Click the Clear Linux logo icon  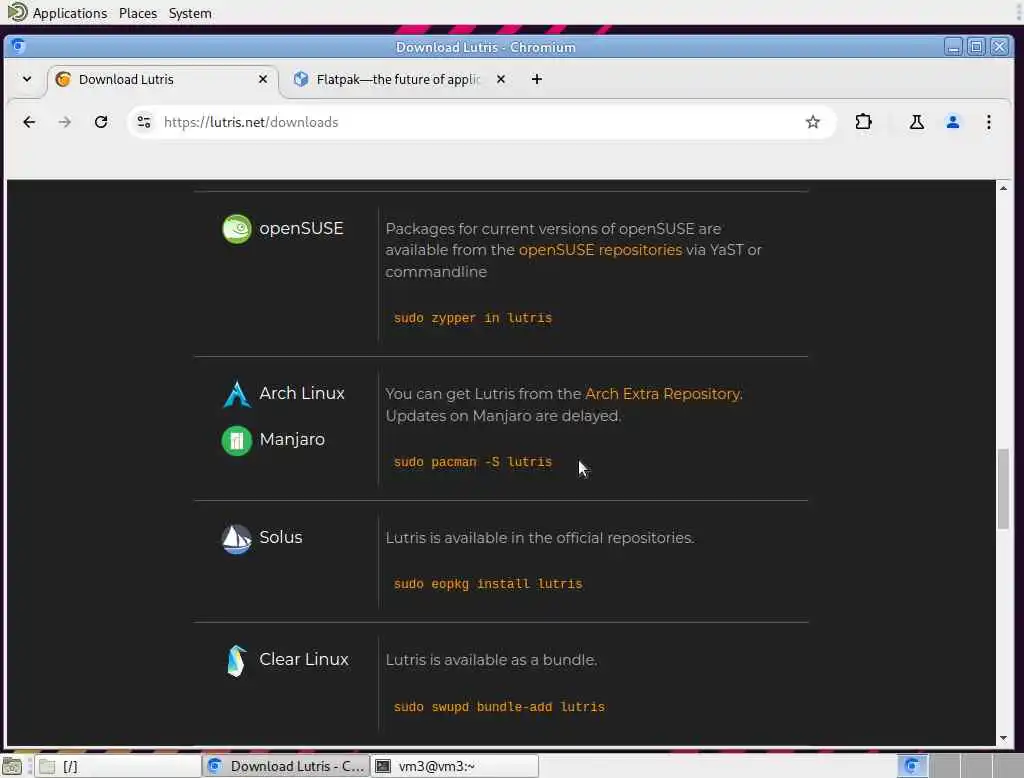pyautogui.click(x=236, y=661)
